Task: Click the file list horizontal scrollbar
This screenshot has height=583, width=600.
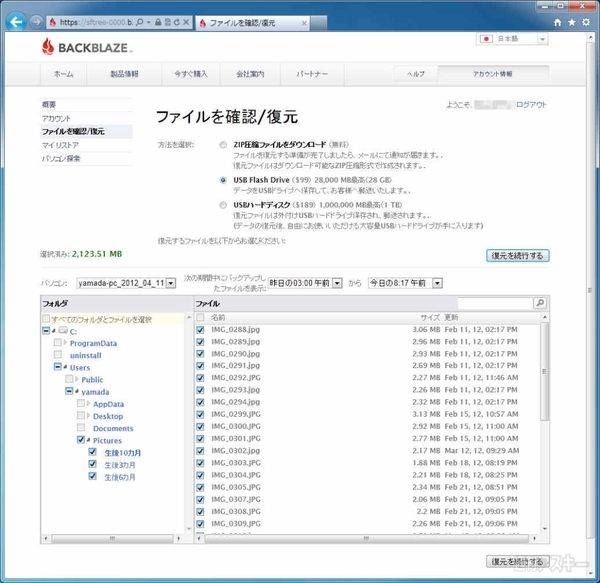Action: pyautogui.click(x=366, y=538)
